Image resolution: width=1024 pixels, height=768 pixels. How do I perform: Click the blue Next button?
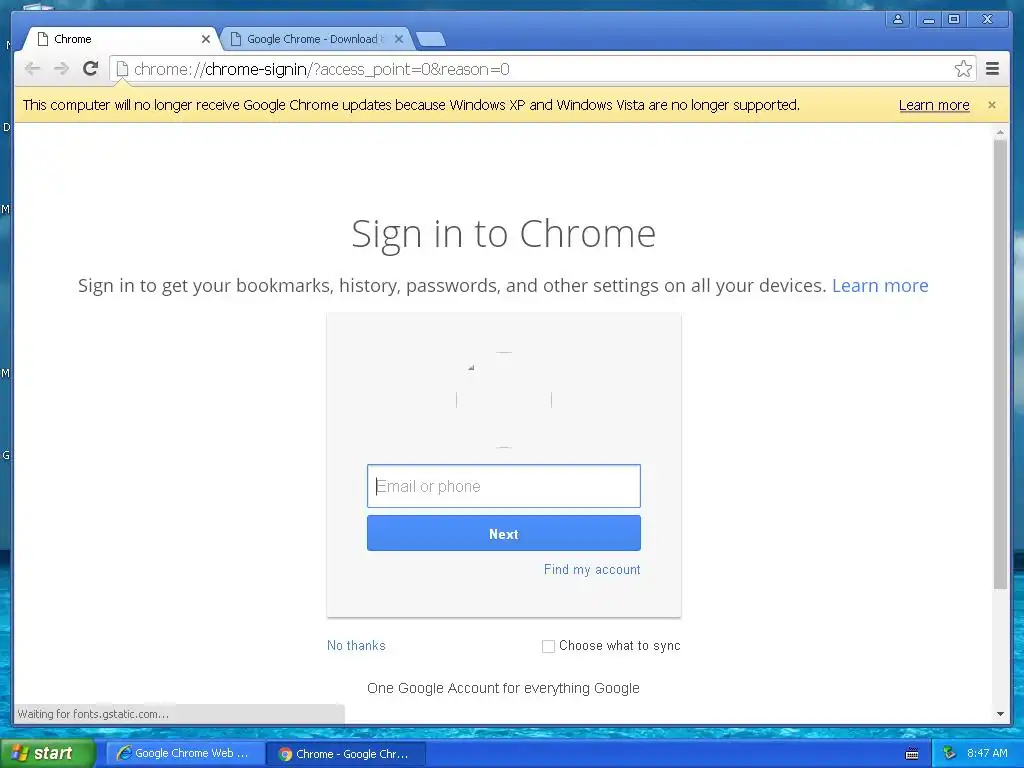(x=504, y=534)
